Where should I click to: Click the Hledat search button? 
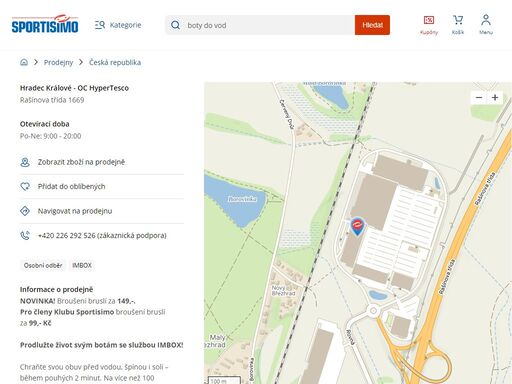tap(372, 25)
